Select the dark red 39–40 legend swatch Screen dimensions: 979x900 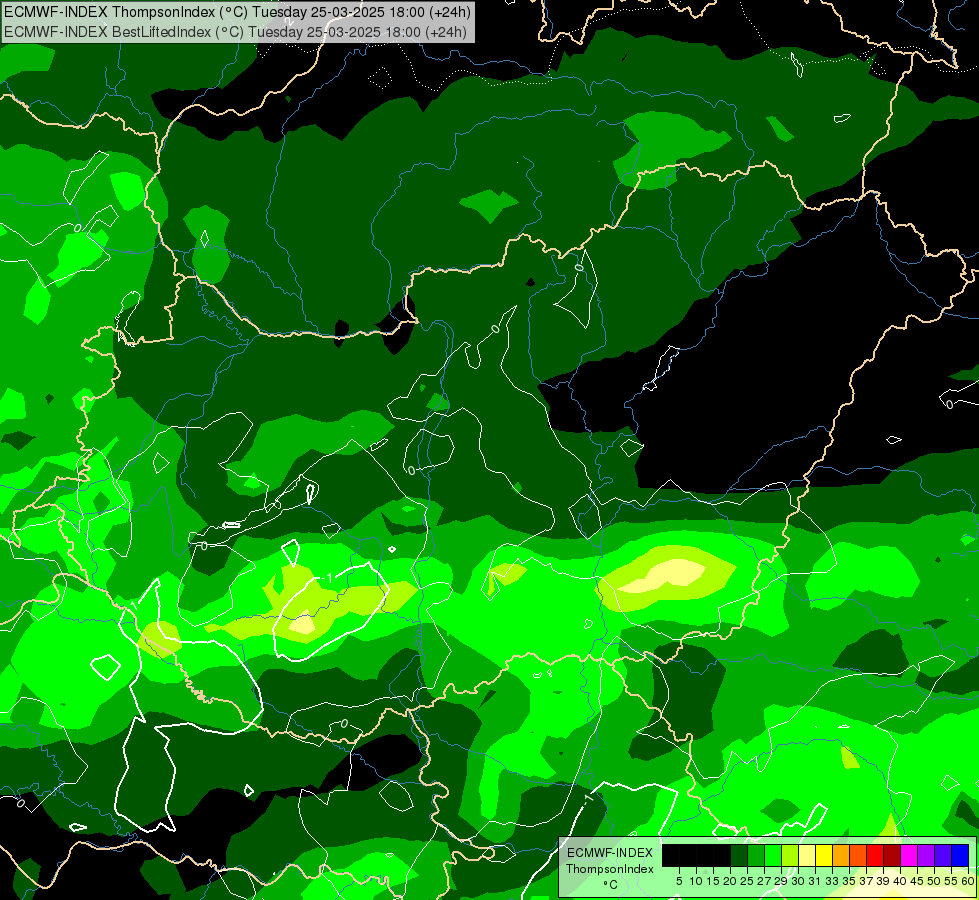pyautogui.click(x=892, y=855)
